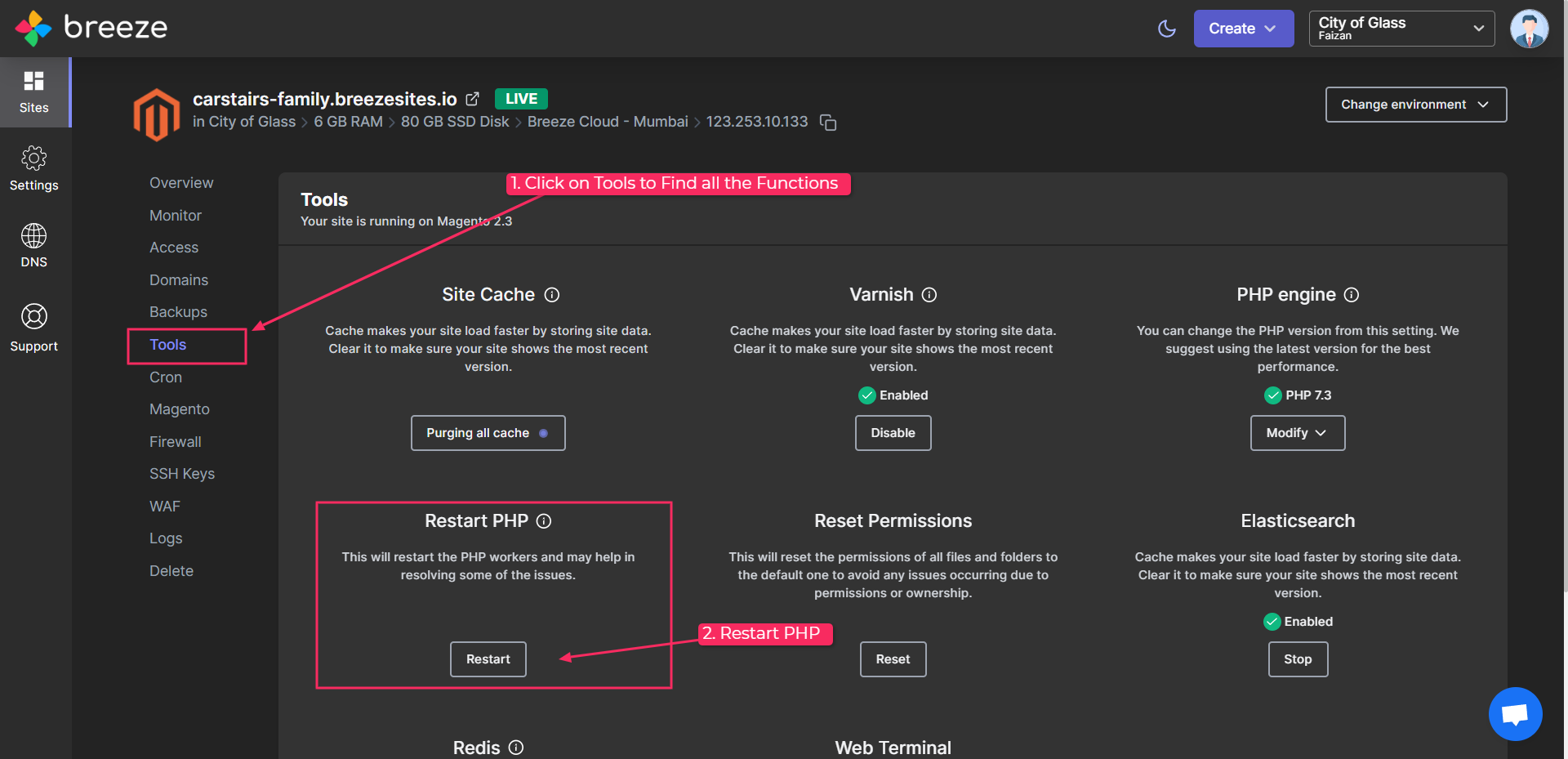Open the Firewall menu item
The width and height of the screenshot is (1568, 759).
click(x=176, y=442)
